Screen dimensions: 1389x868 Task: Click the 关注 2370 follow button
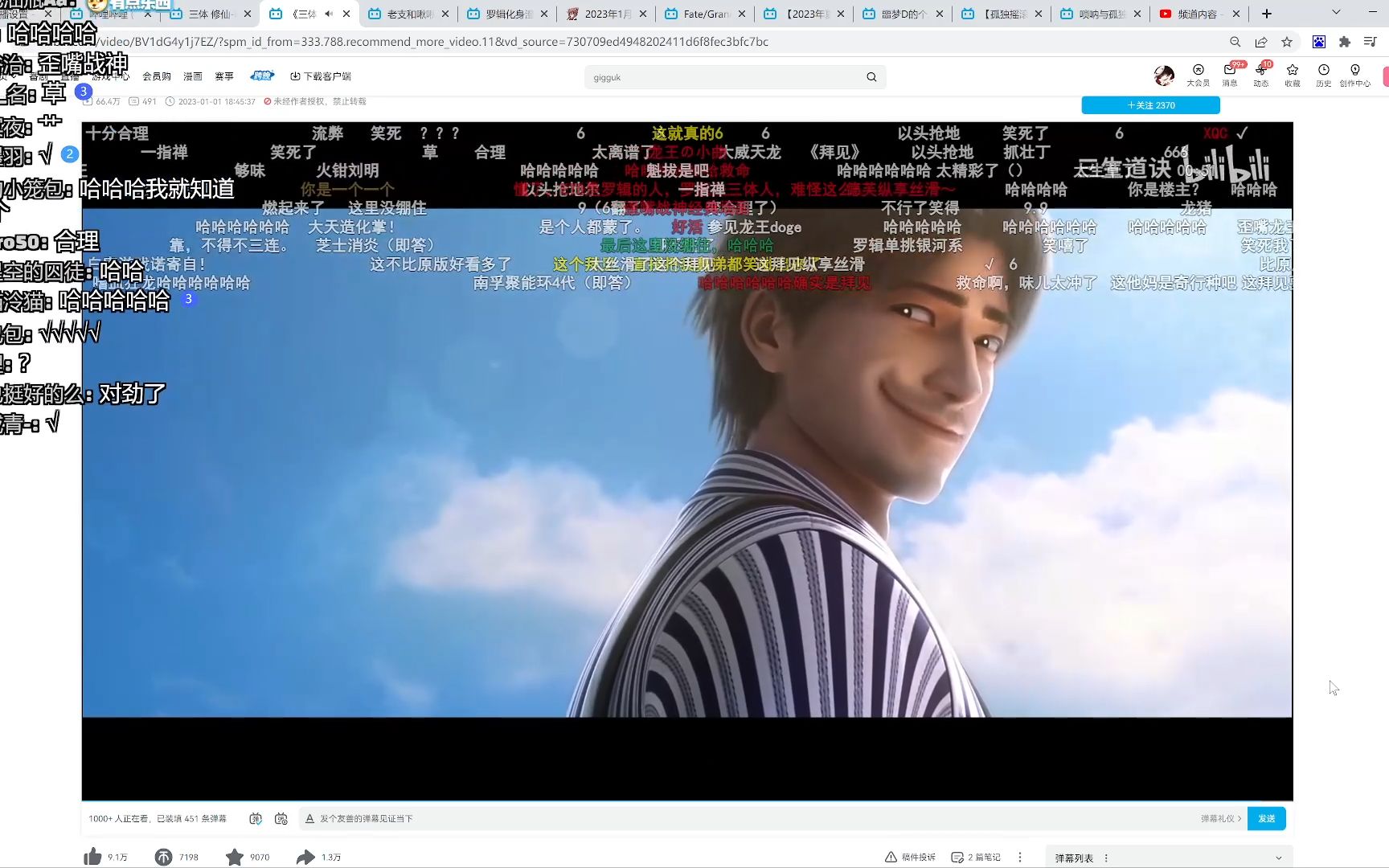pos(1150,105)
